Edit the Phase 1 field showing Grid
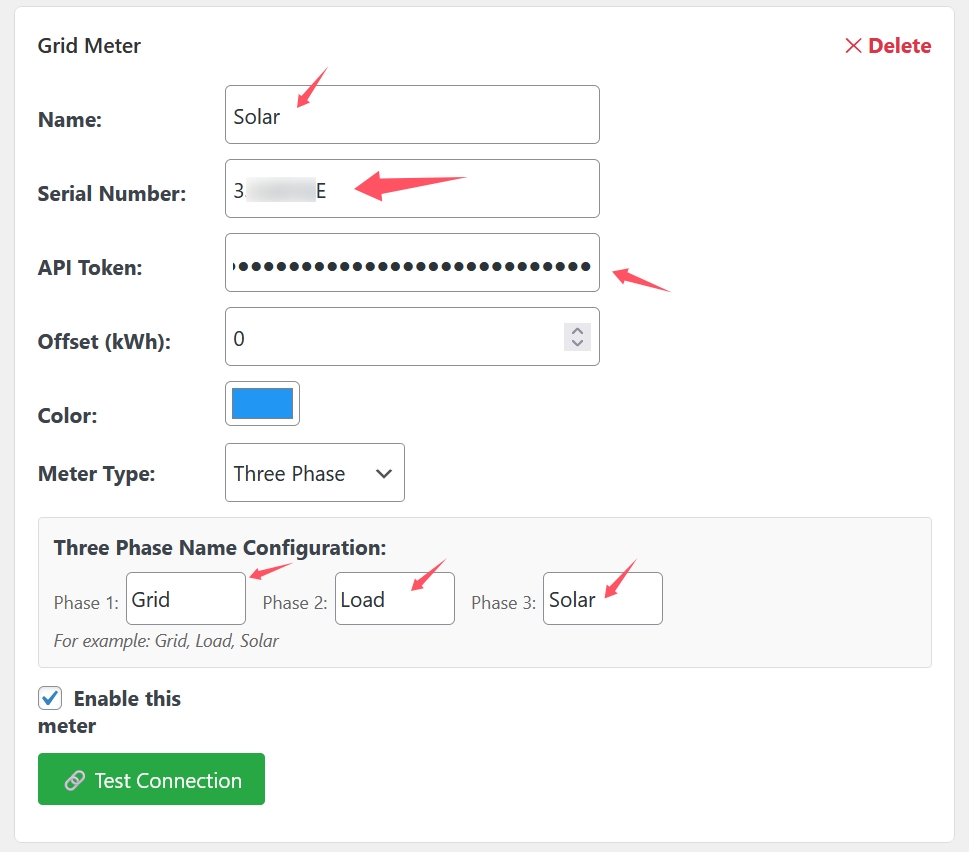This screenshot has width=969, height=852. point(186,600)
